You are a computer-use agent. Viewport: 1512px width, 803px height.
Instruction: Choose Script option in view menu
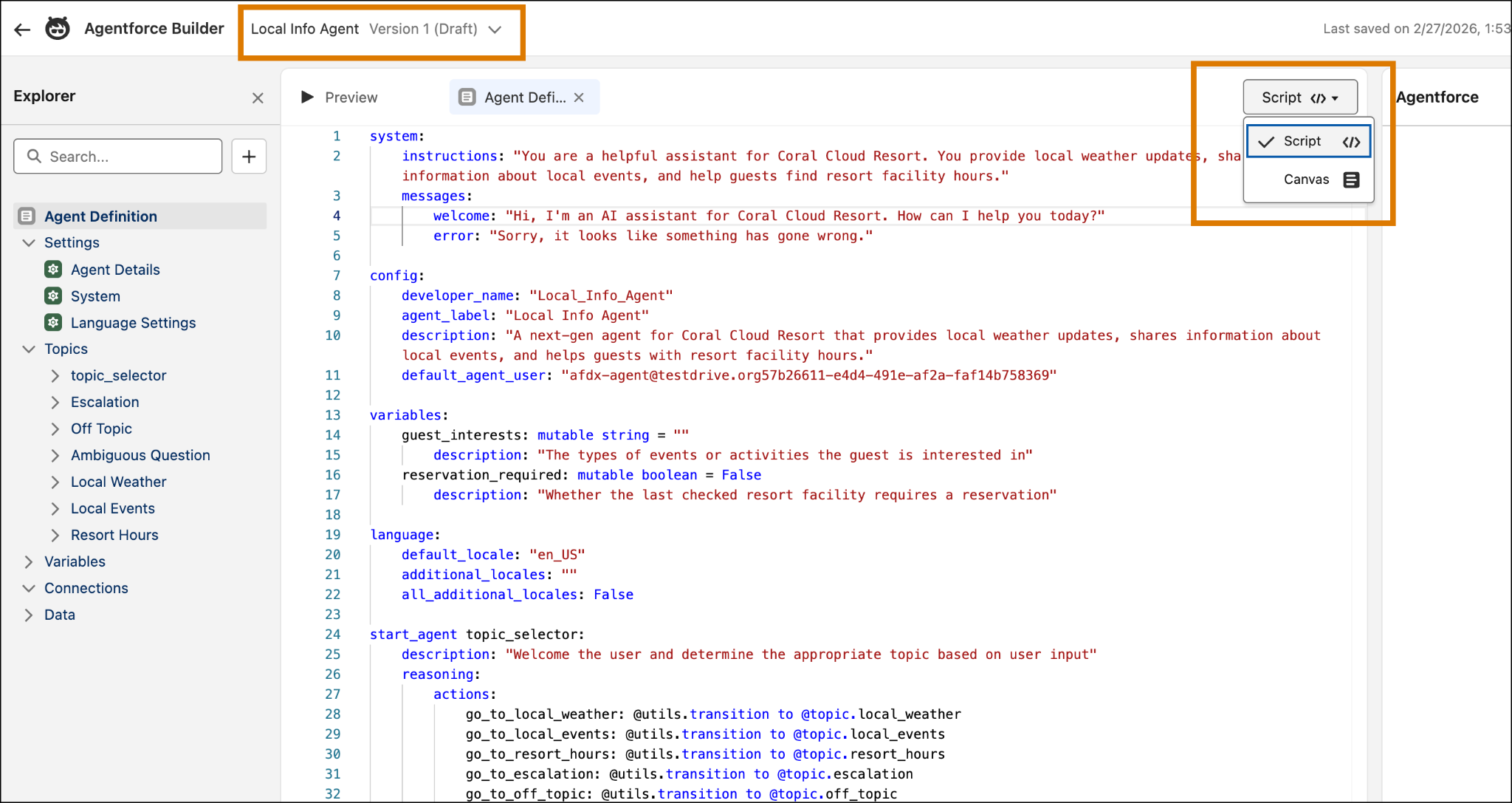tap(1308, 141)
